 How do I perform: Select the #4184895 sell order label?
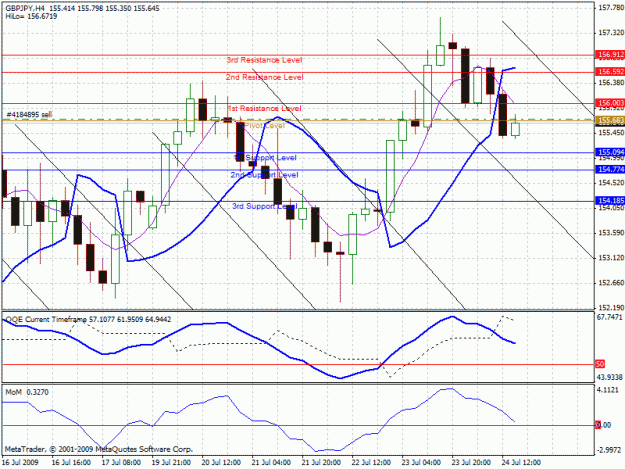click(x=29, y=115)
